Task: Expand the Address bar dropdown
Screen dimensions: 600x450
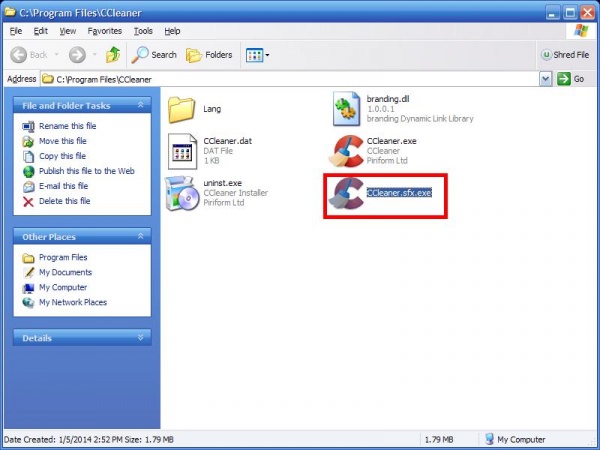Action: (545, 79)
